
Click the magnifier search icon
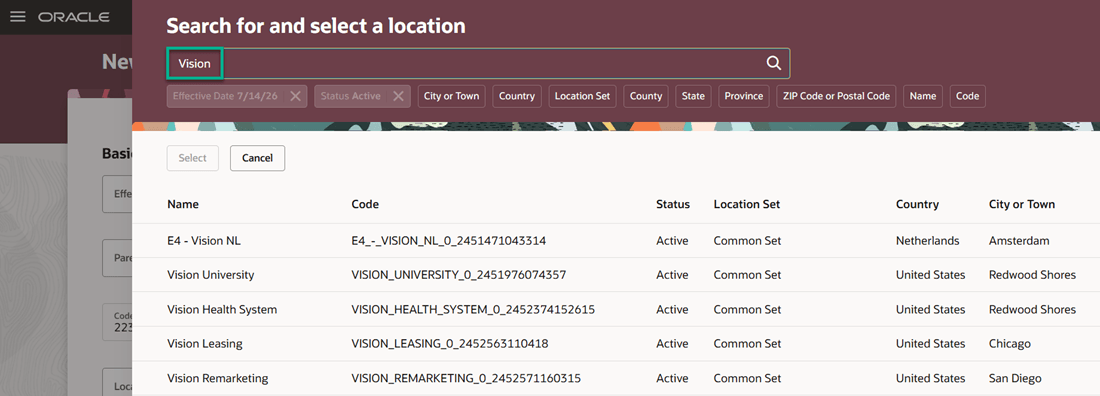(x=774, y=63)
